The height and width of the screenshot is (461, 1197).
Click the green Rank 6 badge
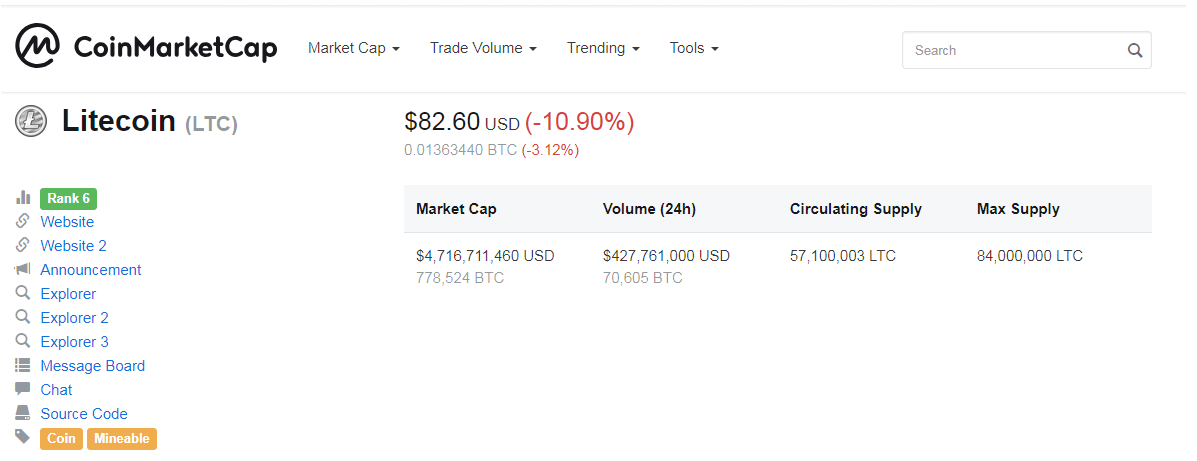68,198
